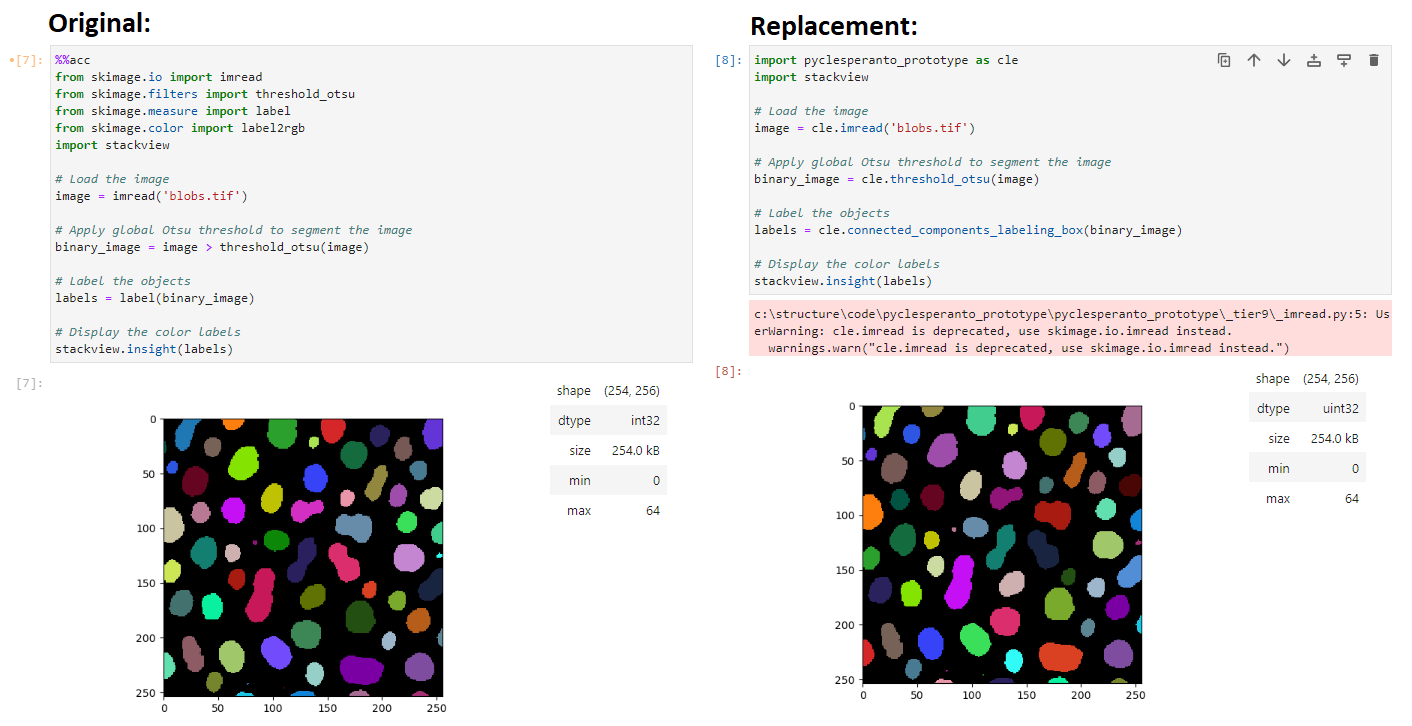Click "from skimage.filters import threshold_otsu" line
This screenshot has width=1412, height=726.
(x=205, y=94)
